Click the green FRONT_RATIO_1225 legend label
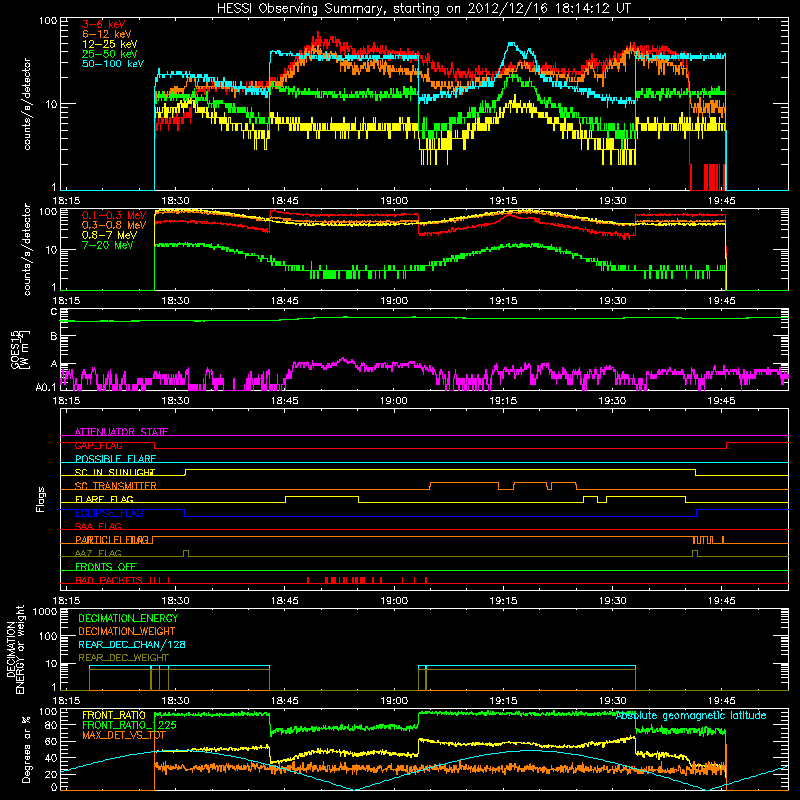 (129, 726)
